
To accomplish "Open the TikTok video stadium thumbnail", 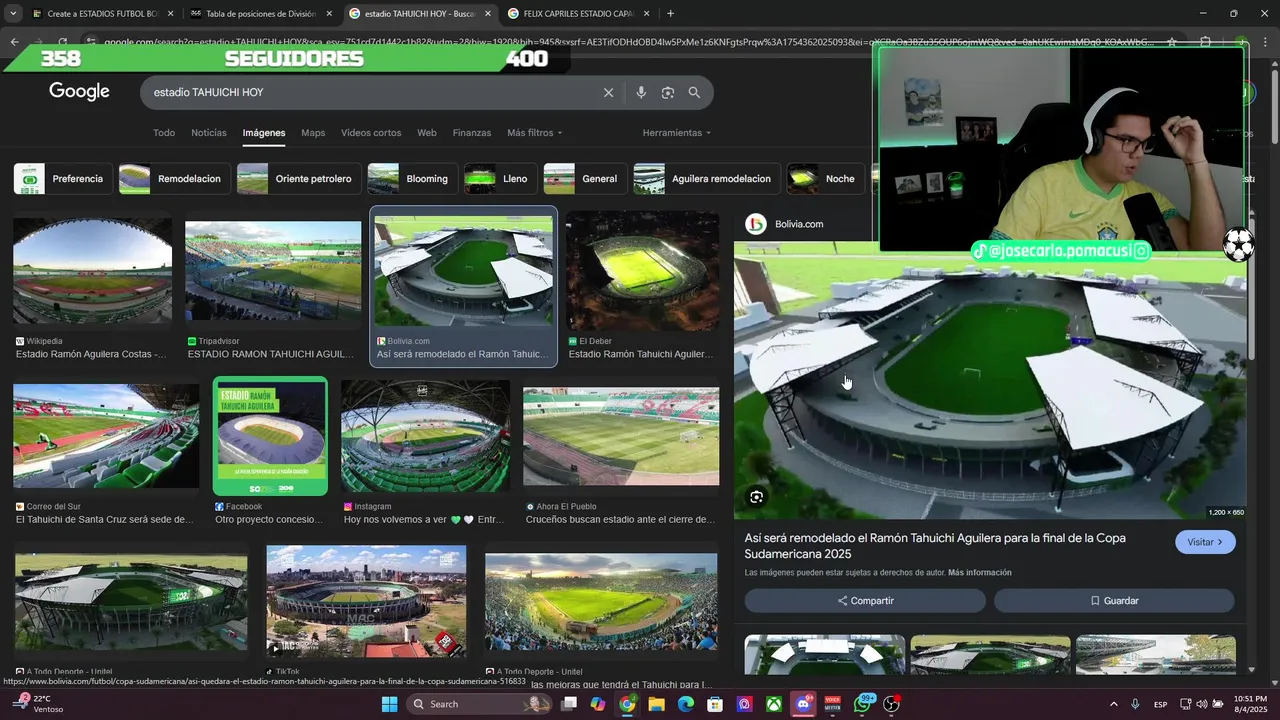I will point(366,600).
